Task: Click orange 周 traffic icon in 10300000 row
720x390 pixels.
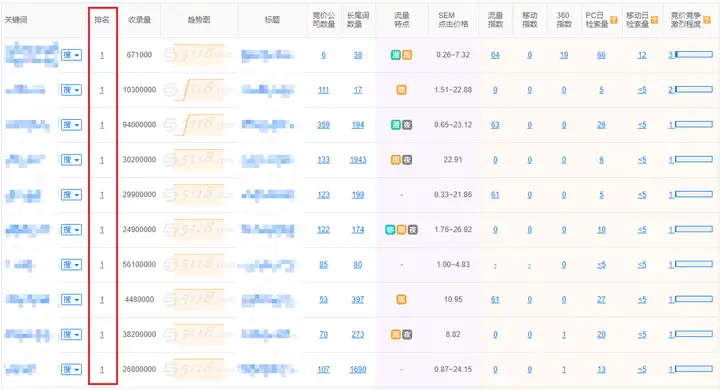Action: pyautogui.click(x=401, y=90)
